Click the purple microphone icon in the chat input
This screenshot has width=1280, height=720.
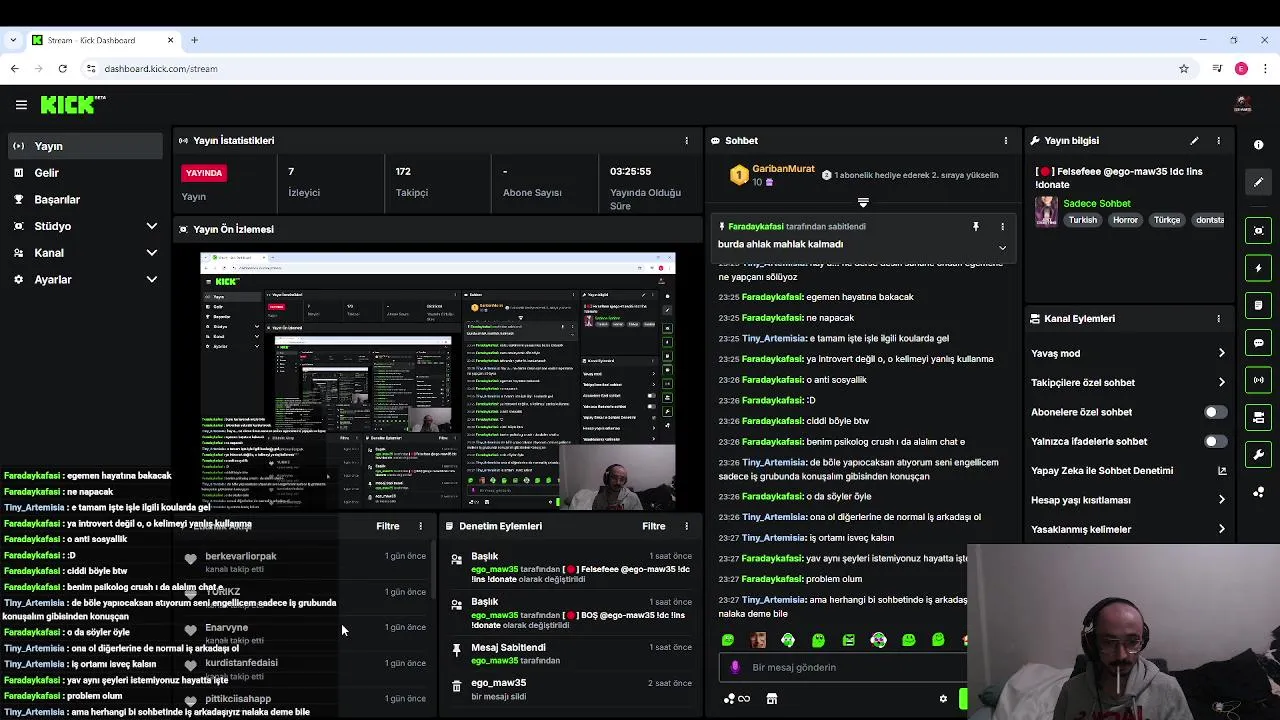tap(735, 667)
